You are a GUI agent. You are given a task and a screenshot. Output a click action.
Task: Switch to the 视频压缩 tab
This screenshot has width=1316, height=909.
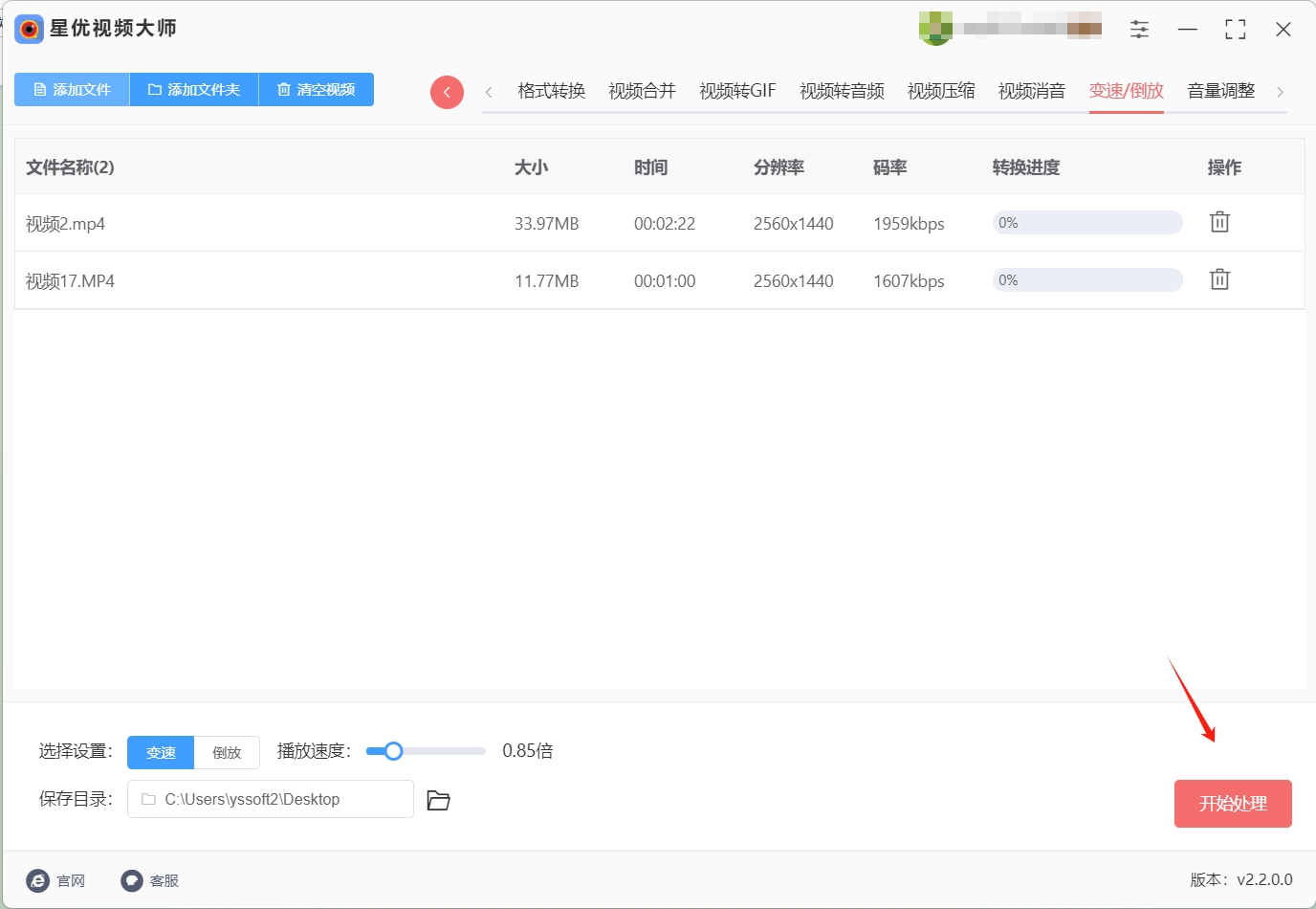pos(941,91)
